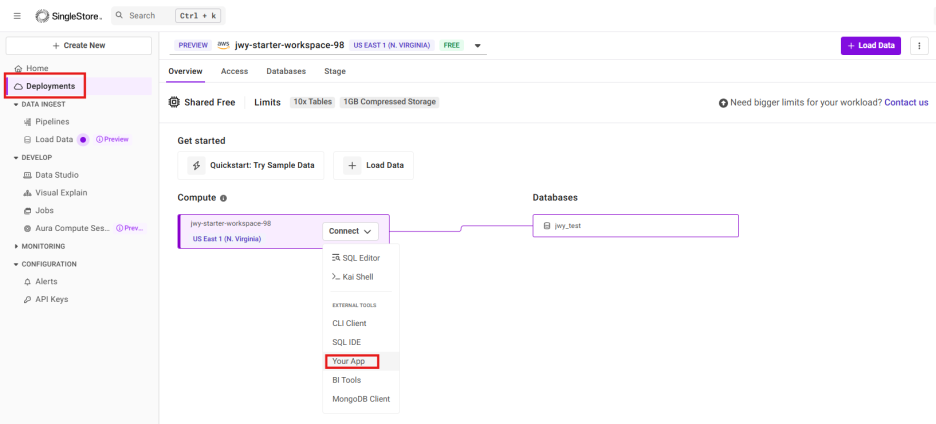Screen dimensions: 936x424
Task: Click the Preview badge beside Load Data
Action: [112, 139]
